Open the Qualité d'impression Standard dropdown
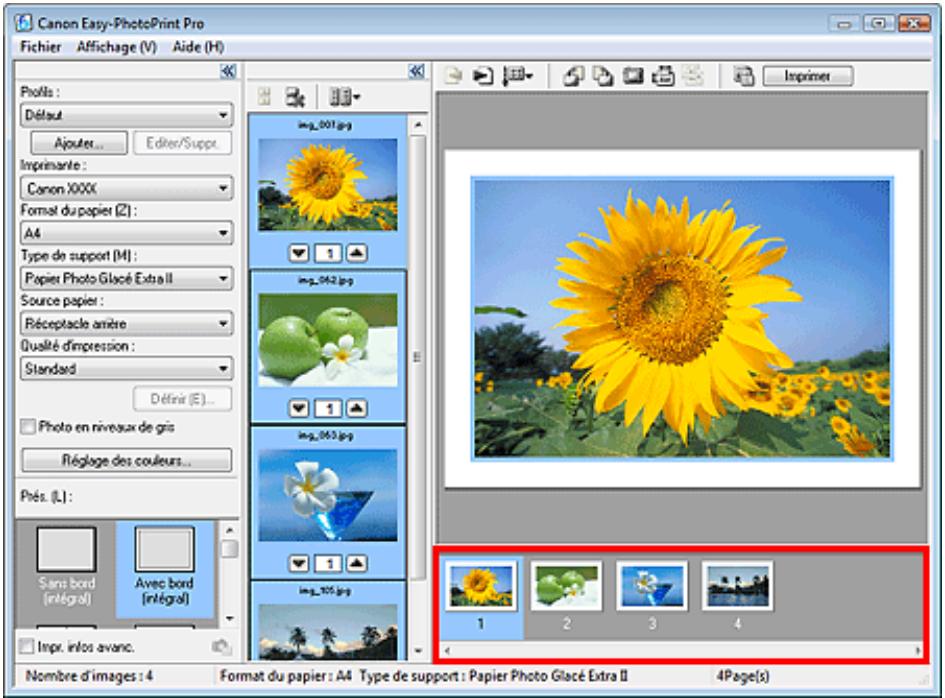945x698 pixels. tap(127, 368)
